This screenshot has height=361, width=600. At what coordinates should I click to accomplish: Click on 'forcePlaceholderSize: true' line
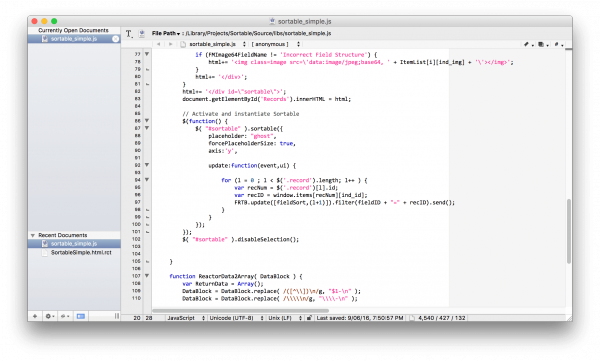point(251,143)
